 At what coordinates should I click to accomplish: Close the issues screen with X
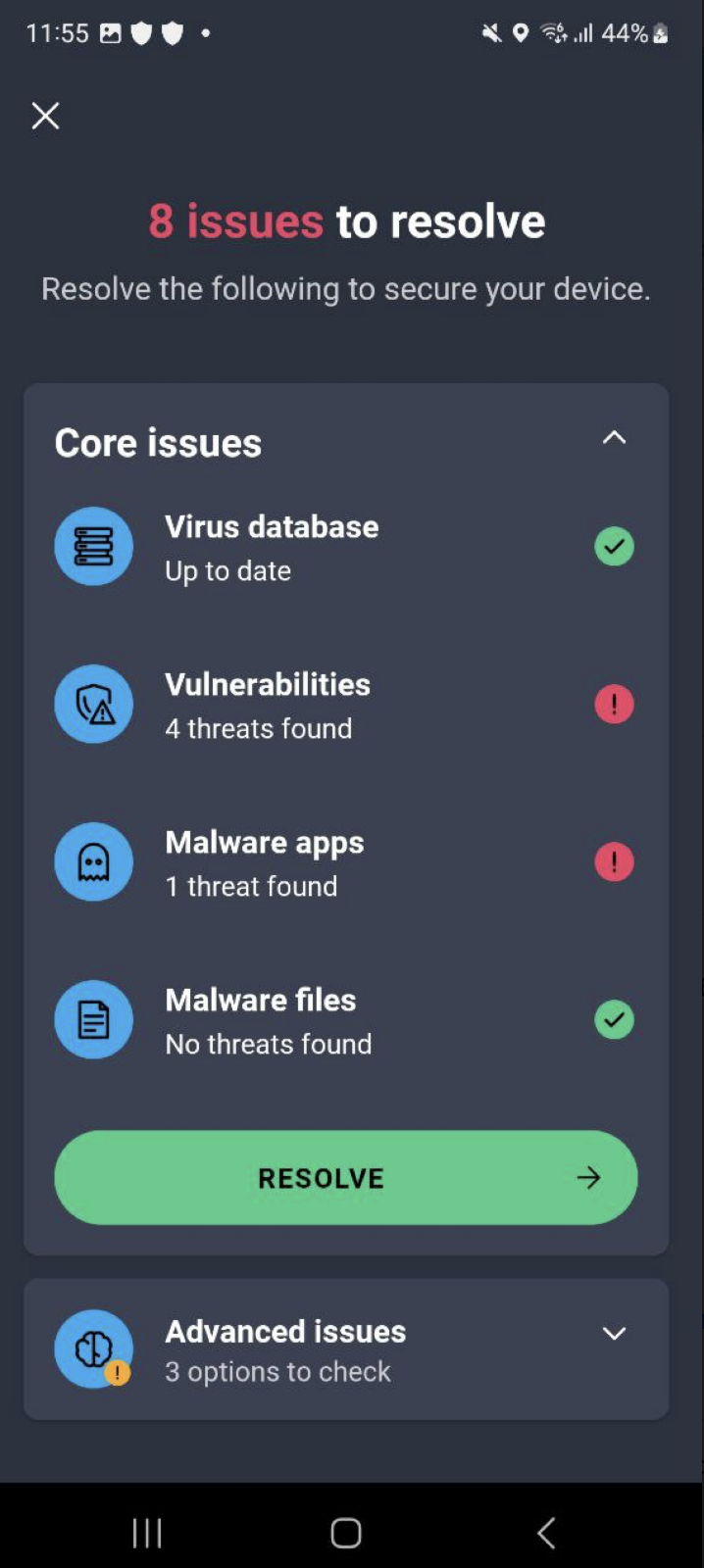tap(45, 116)
